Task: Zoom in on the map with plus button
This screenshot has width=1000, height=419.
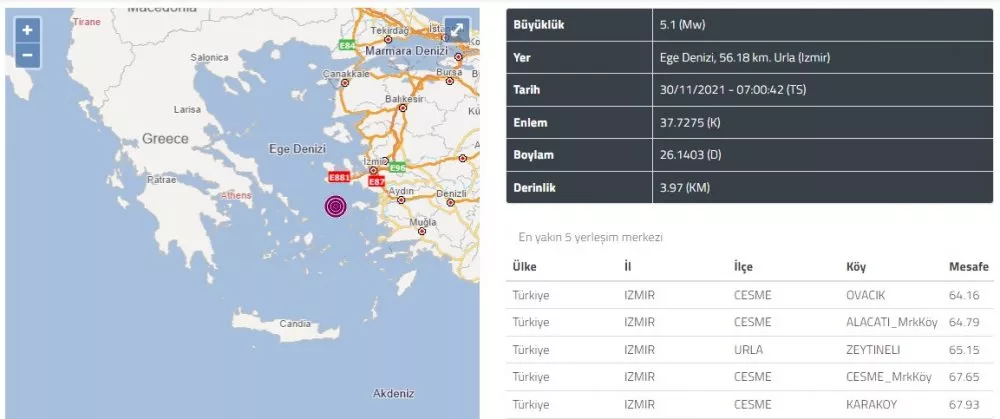Action: click(x=28, y=31)
